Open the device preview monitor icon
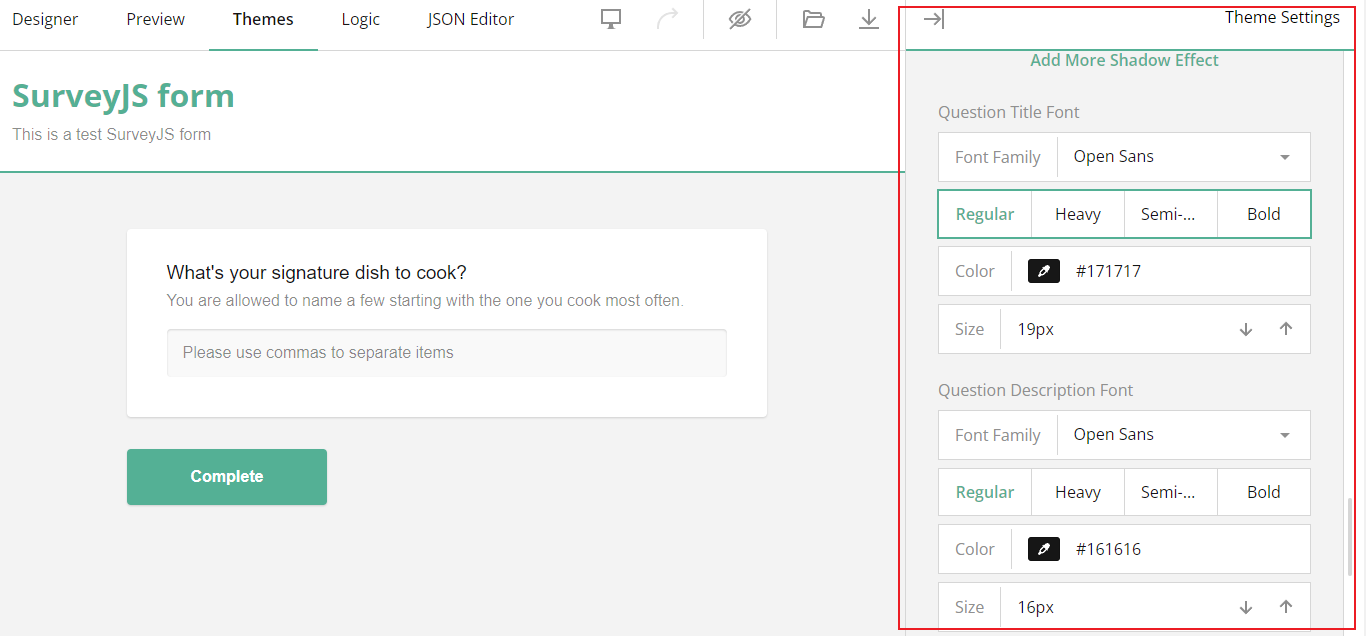Image resolution: width=1366 pixels, height=636 pixels. tap(610, 19)
